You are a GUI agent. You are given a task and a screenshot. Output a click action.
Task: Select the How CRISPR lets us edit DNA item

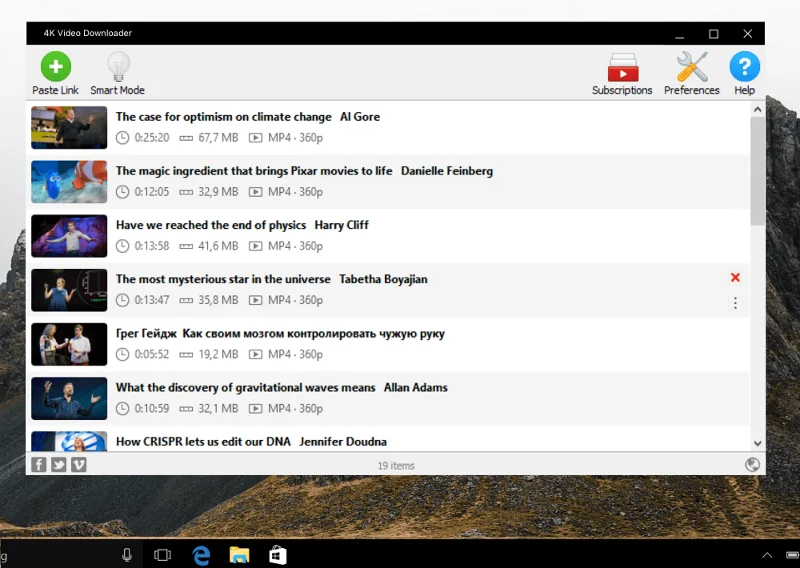pos(388,439)
